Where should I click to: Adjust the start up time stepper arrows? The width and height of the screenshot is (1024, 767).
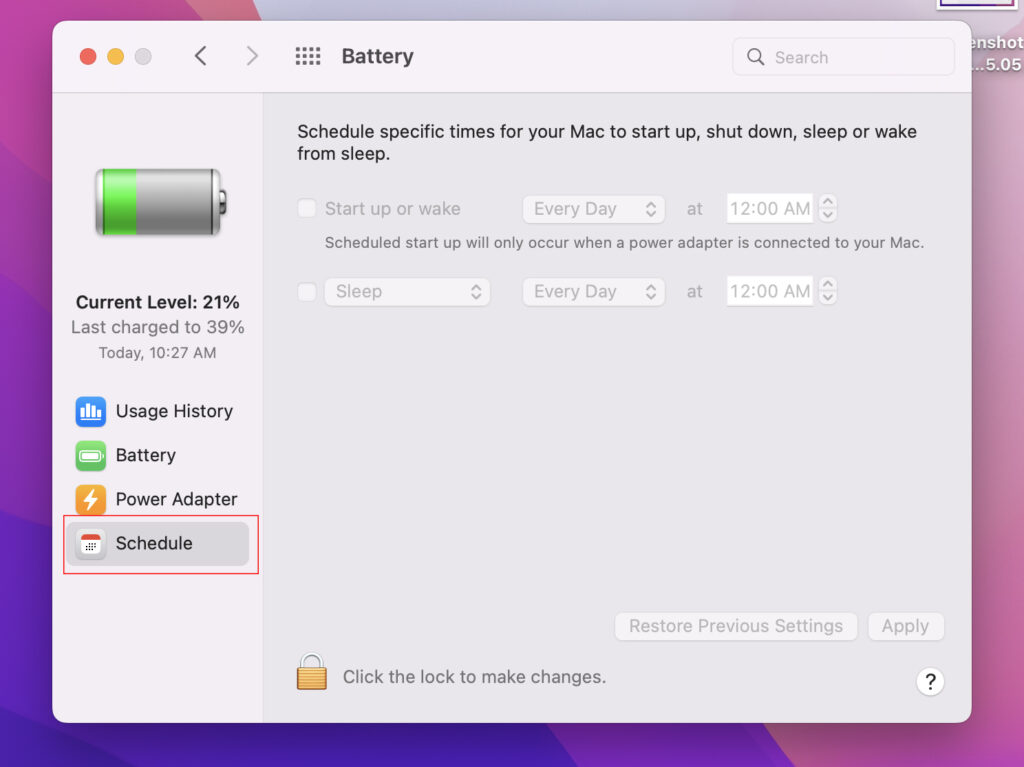click(x=827, y=208)
